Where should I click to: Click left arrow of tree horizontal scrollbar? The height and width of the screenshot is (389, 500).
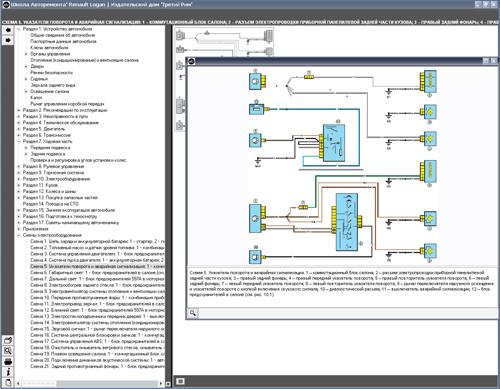18,383
